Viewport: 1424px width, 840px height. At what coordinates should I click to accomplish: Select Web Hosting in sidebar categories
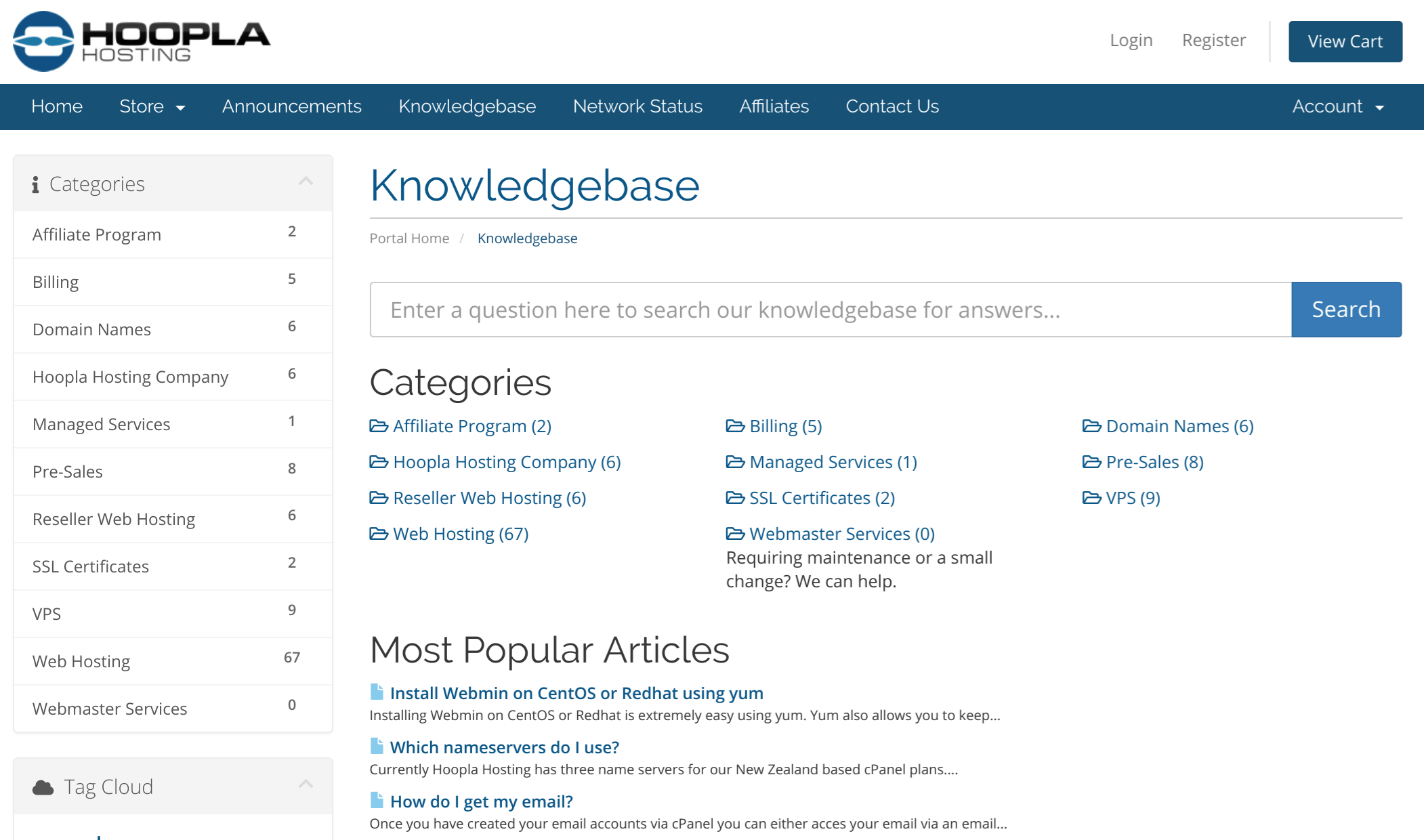pyautogui.click(x=173, y=661)
